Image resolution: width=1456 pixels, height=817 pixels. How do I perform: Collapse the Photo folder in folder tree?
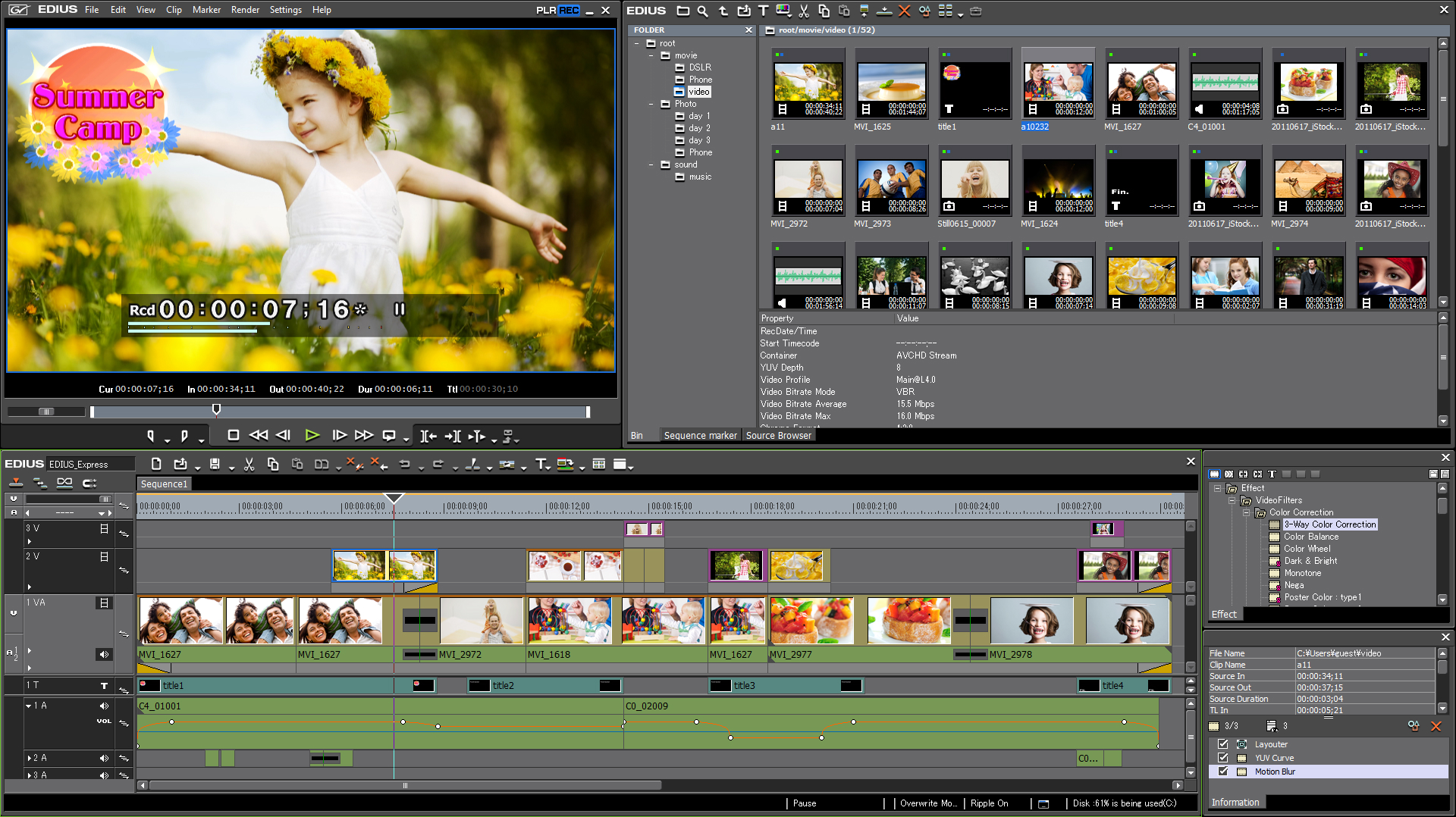[x=651, y=104]
